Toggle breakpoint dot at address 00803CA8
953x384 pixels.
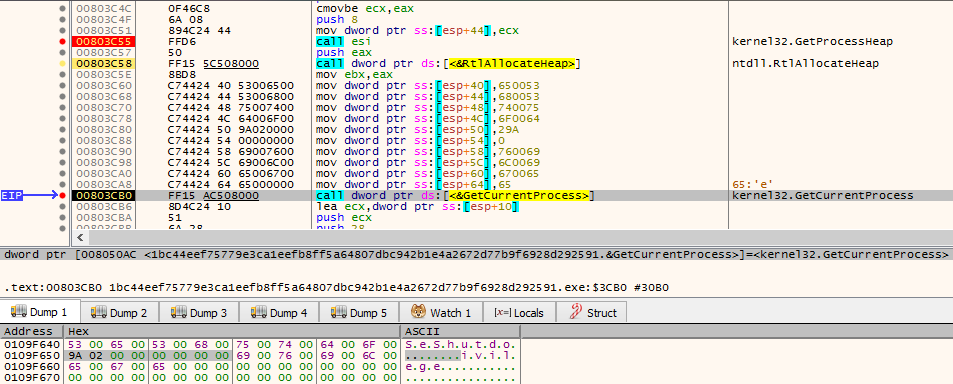point(62,184)
